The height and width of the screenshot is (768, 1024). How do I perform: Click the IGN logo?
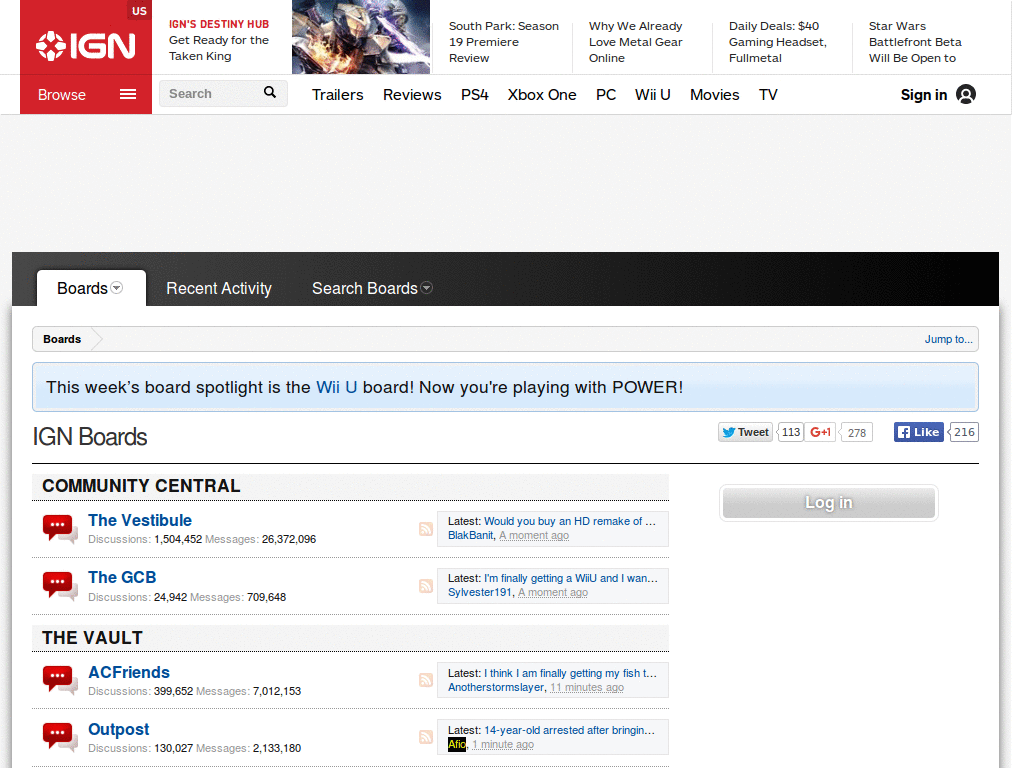86,46
